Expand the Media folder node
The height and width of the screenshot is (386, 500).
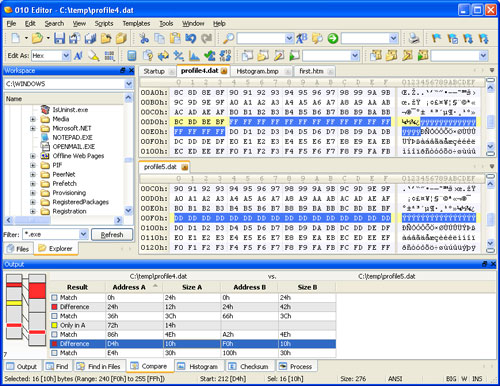pos(33,119)
